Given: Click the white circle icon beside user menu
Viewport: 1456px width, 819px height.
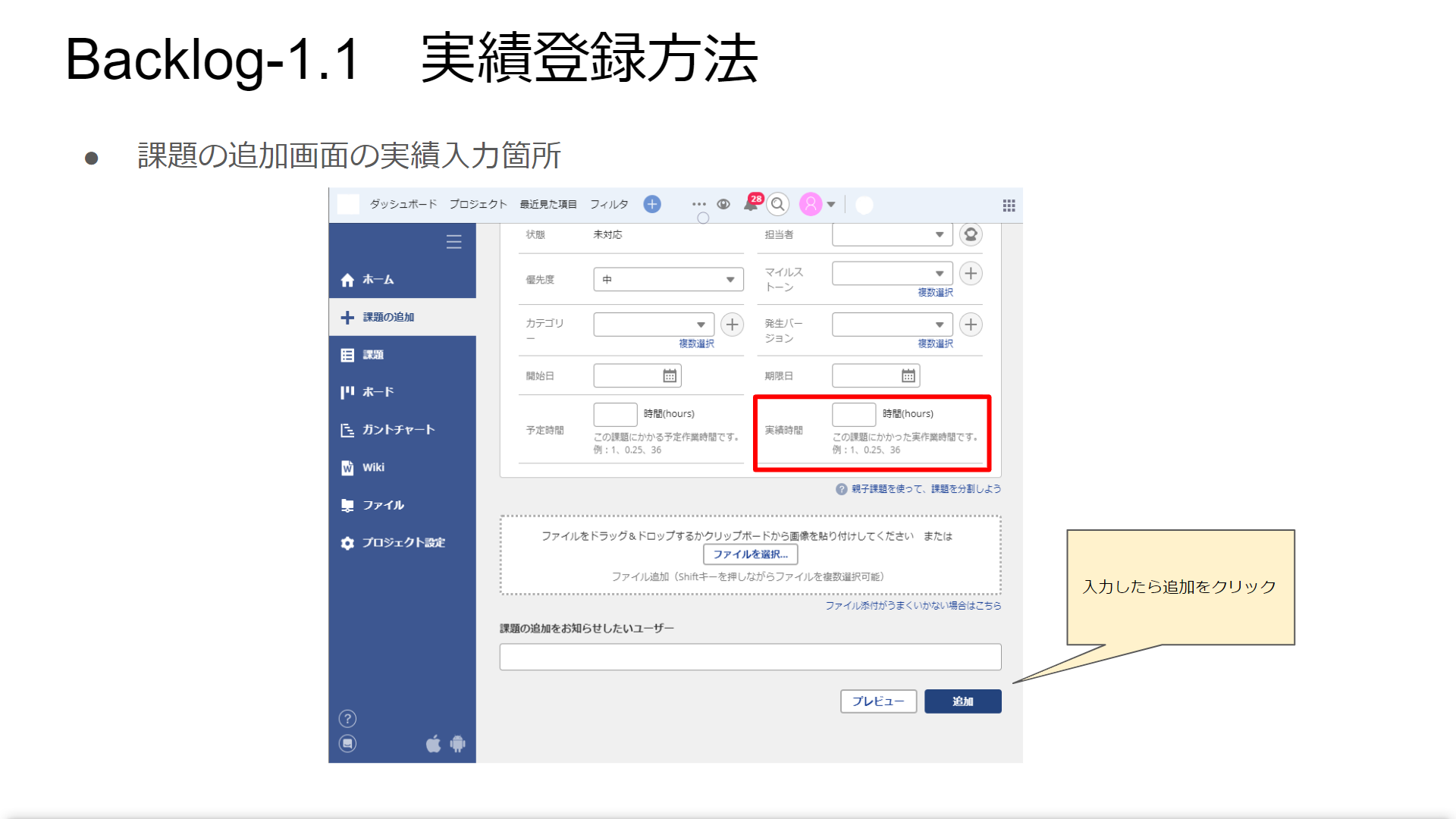Looking at the screenshot, I should pos(864,205).
